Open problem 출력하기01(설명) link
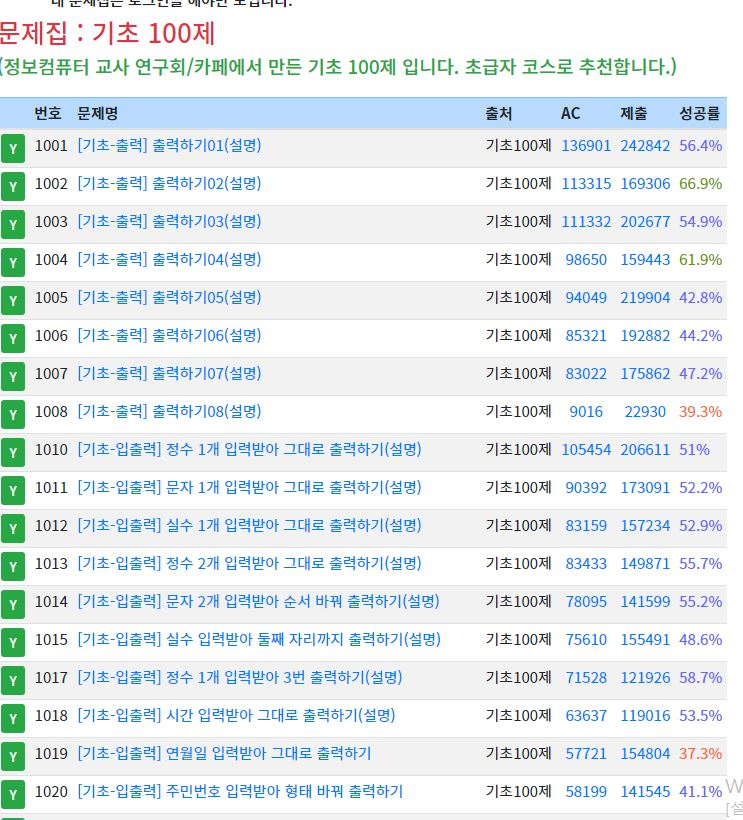The height and width of the screenshot is (820, 743). [x=169, y=145]
